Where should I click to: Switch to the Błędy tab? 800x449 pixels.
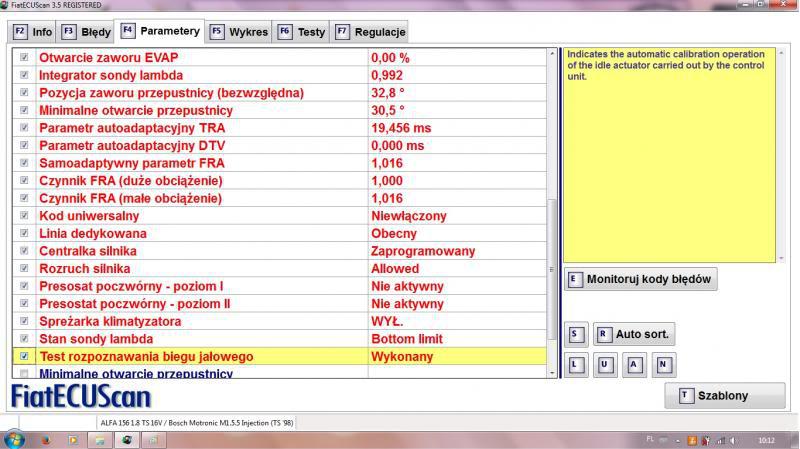tap(88, 32)
